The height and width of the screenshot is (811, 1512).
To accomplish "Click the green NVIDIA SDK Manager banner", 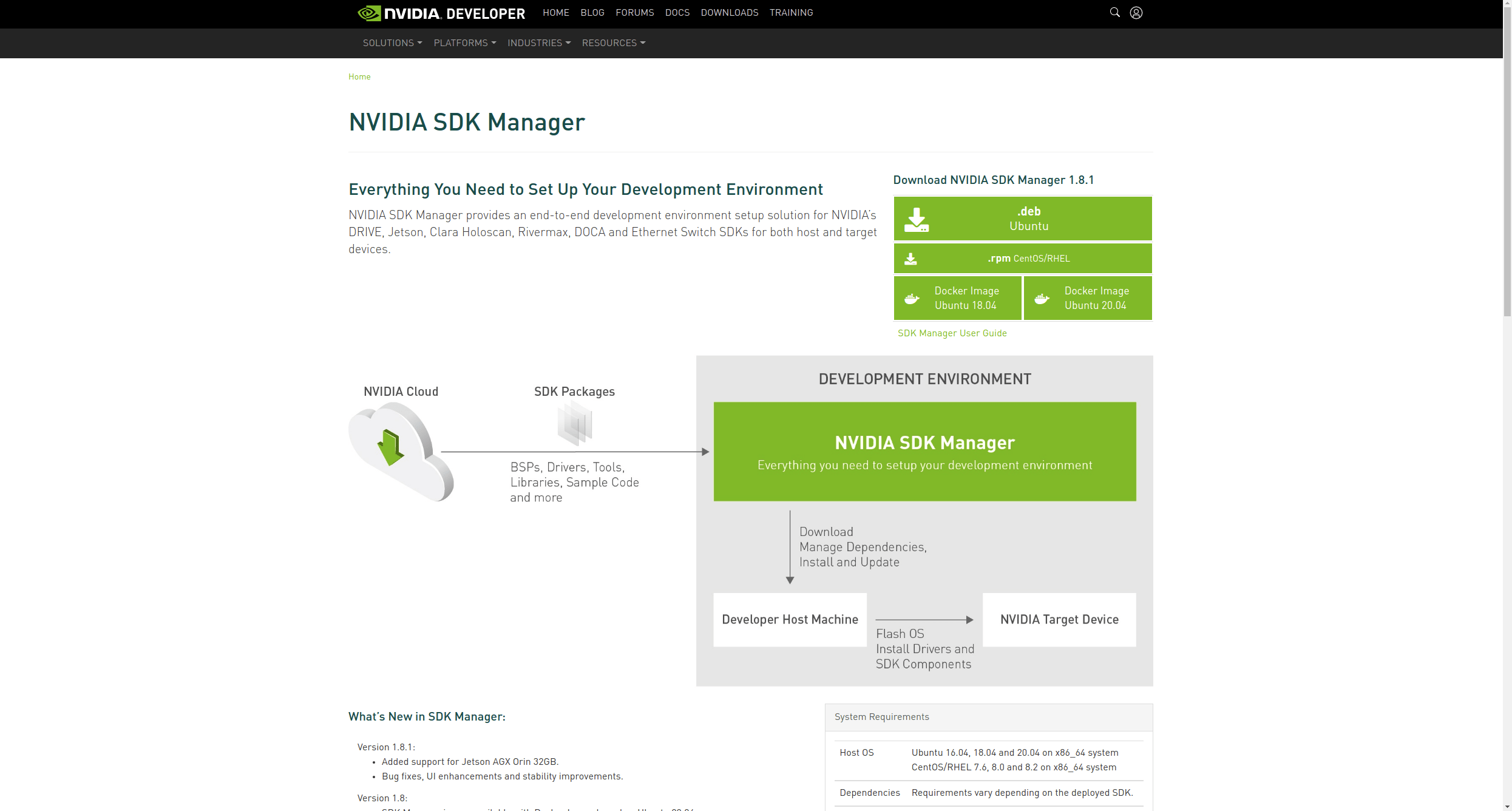I will 924,452.
